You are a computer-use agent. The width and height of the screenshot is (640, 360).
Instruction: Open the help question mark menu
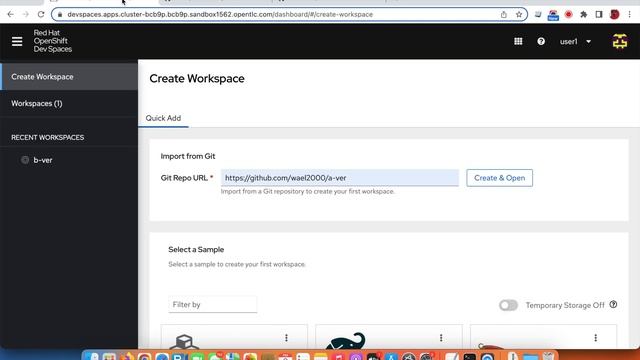click(x=541, y=41)
